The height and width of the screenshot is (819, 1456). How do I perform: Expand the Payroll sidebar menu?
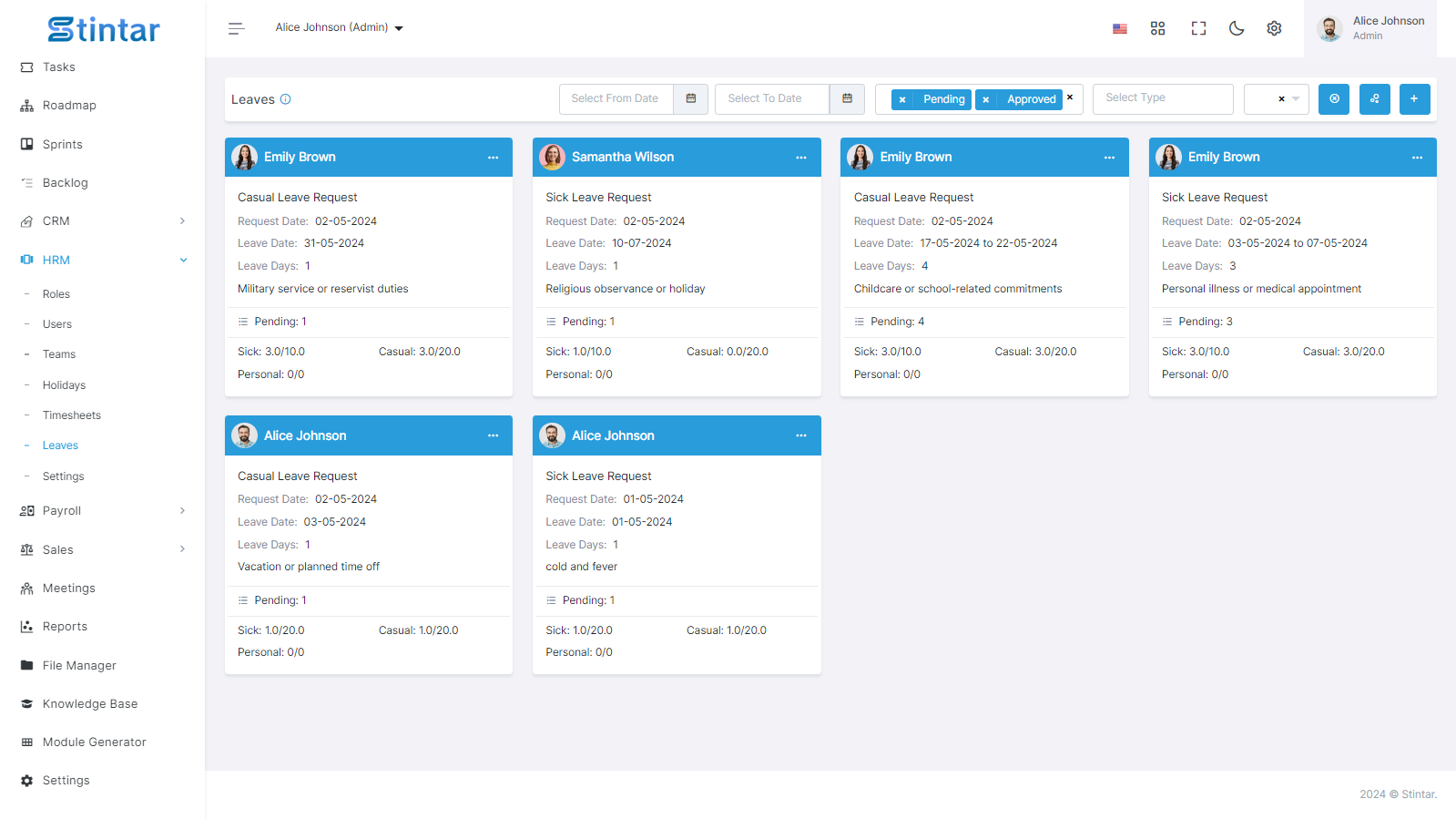[102, 511]
